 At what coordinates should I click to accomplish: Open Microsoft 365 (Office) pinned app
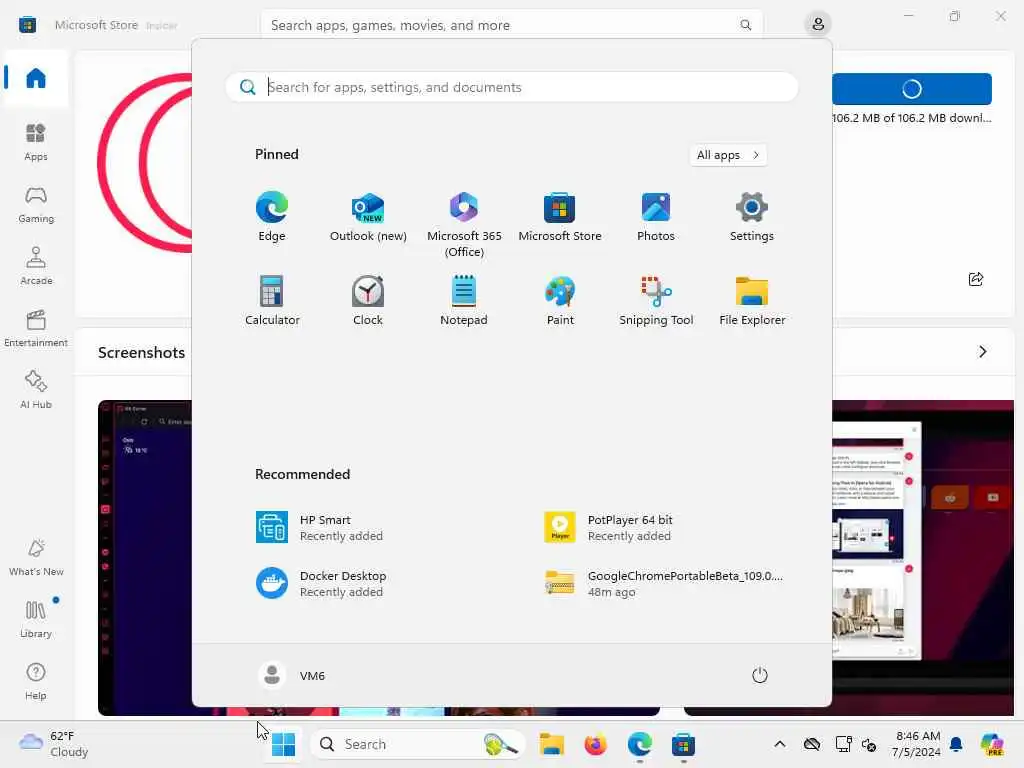coord(464,225)
